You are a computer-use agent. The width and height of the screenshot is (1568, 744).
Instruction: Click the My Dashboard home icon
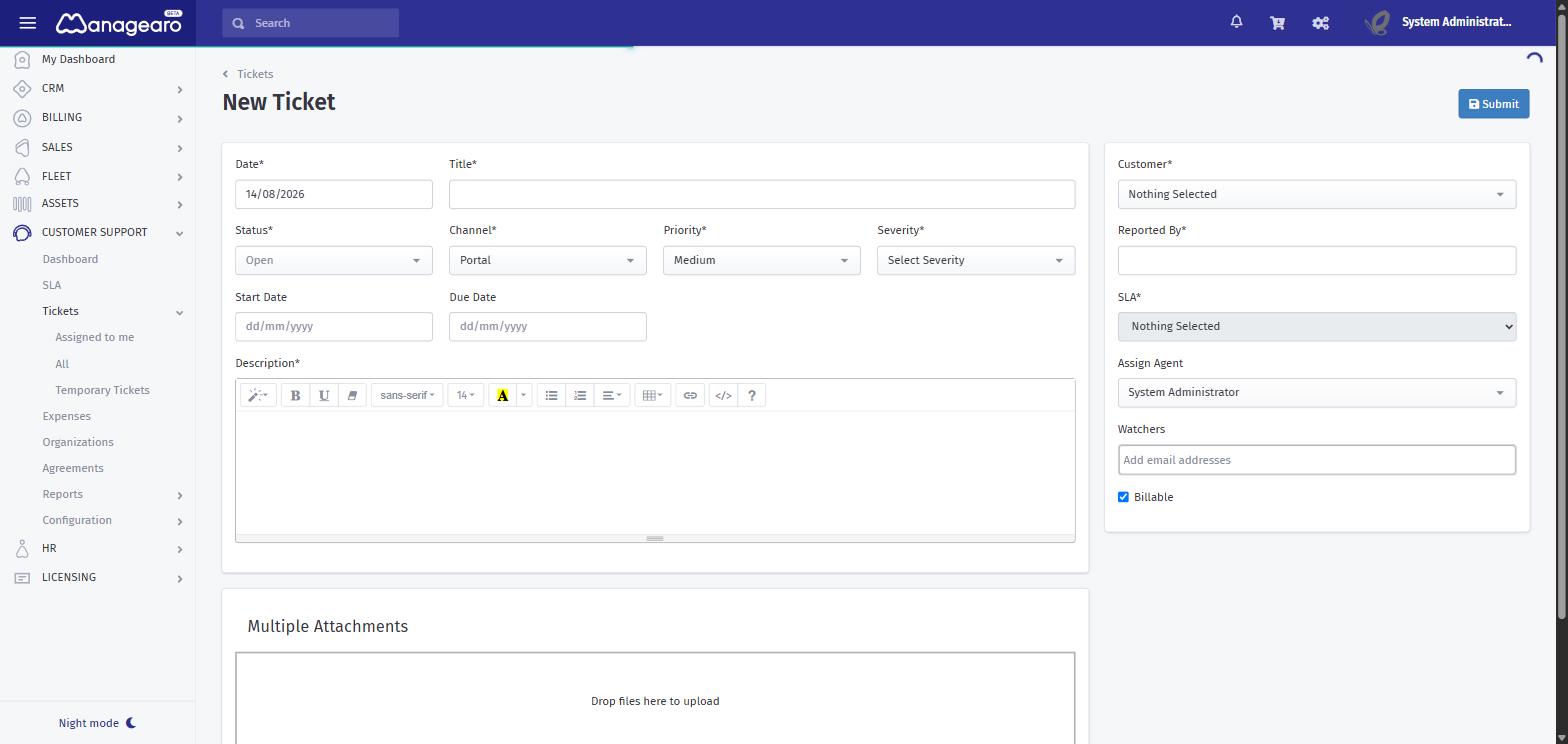(x=22, y=60)
